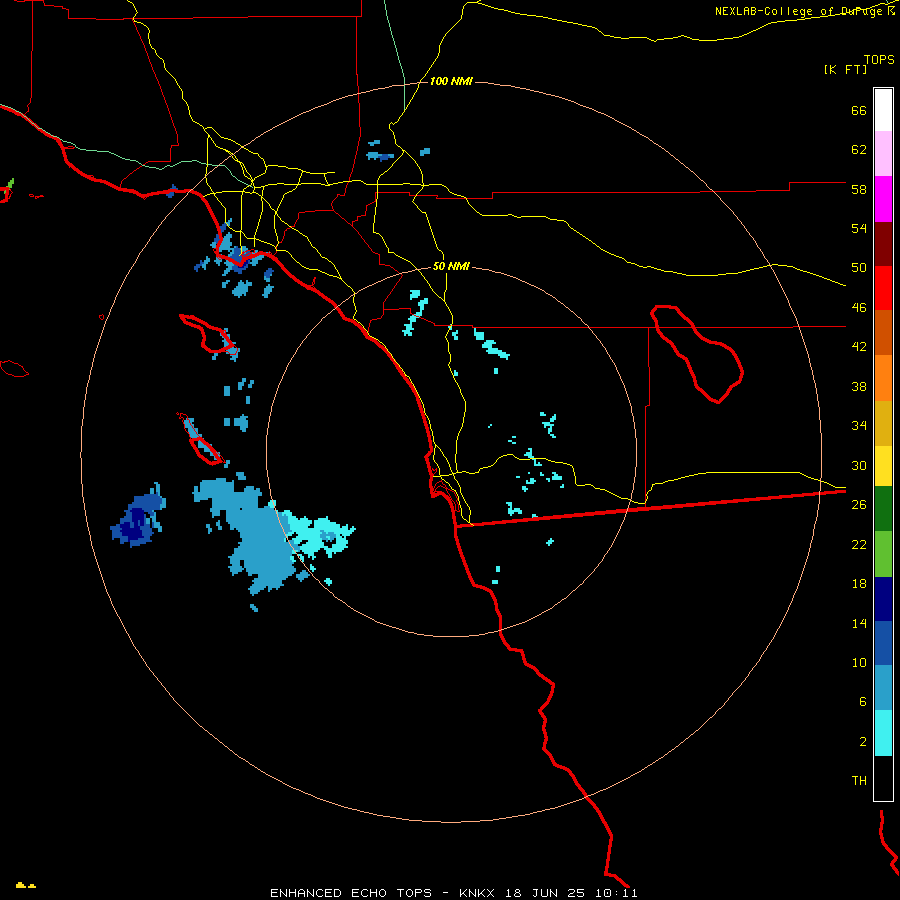Select the 10 scale label
Viewport: 900px width, 900px height.
[859, 662]
